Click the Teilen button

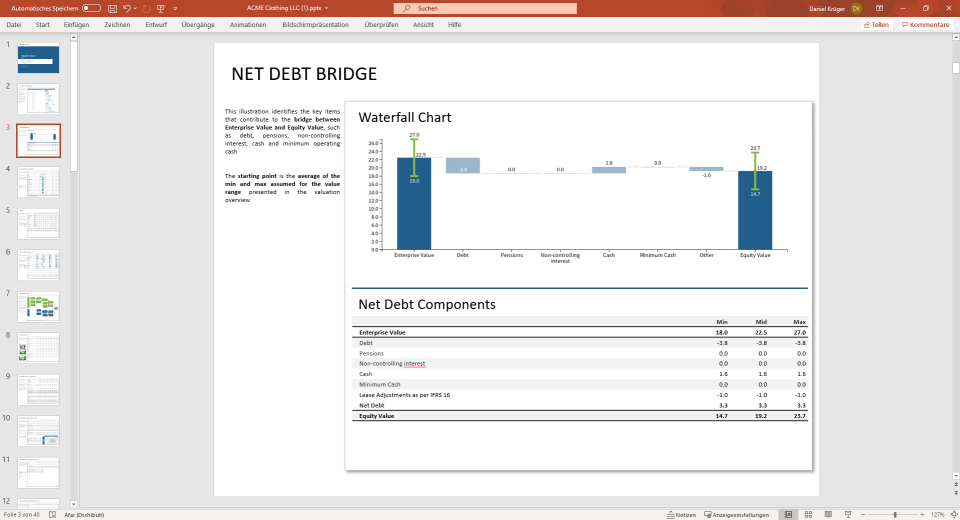coord(876,24)
